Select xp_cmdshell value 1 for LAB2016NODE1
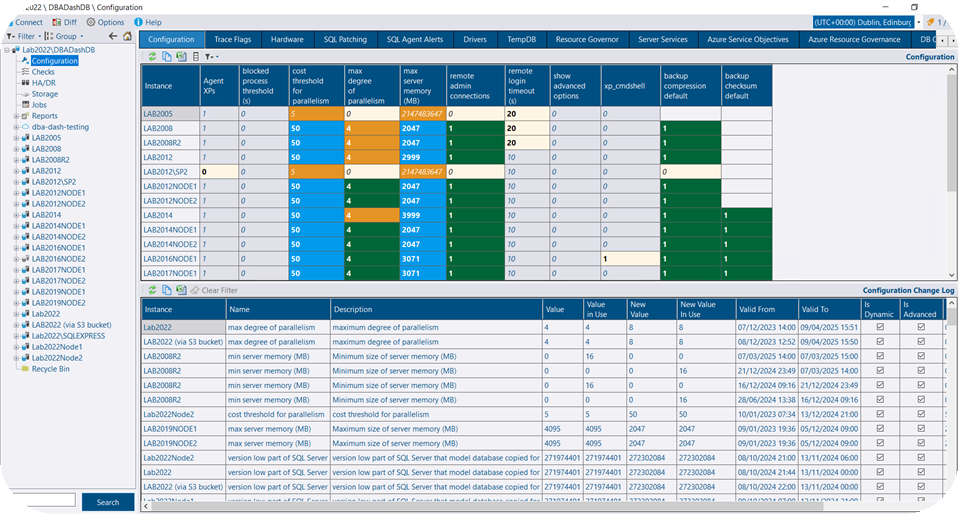960x515 pixels. click(x=630, y=259)
